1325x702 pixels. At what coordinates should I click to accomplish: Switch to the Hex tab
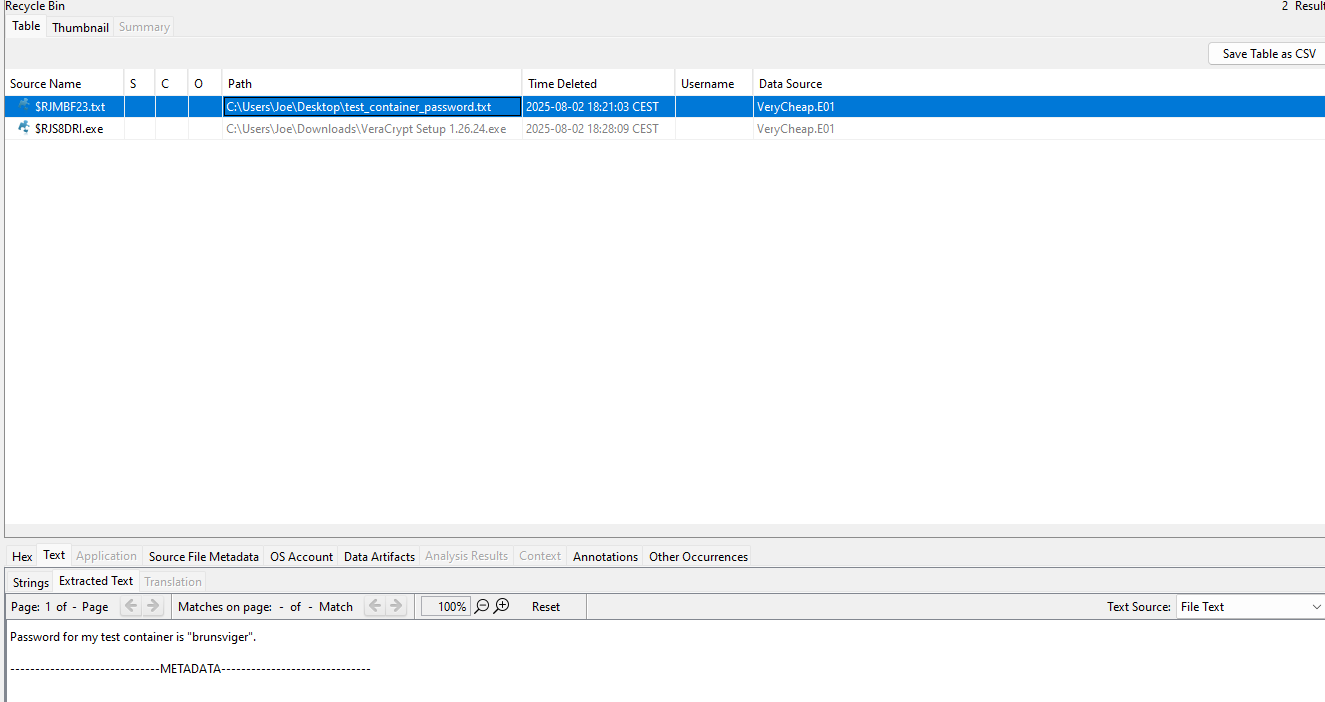[21, 556]
